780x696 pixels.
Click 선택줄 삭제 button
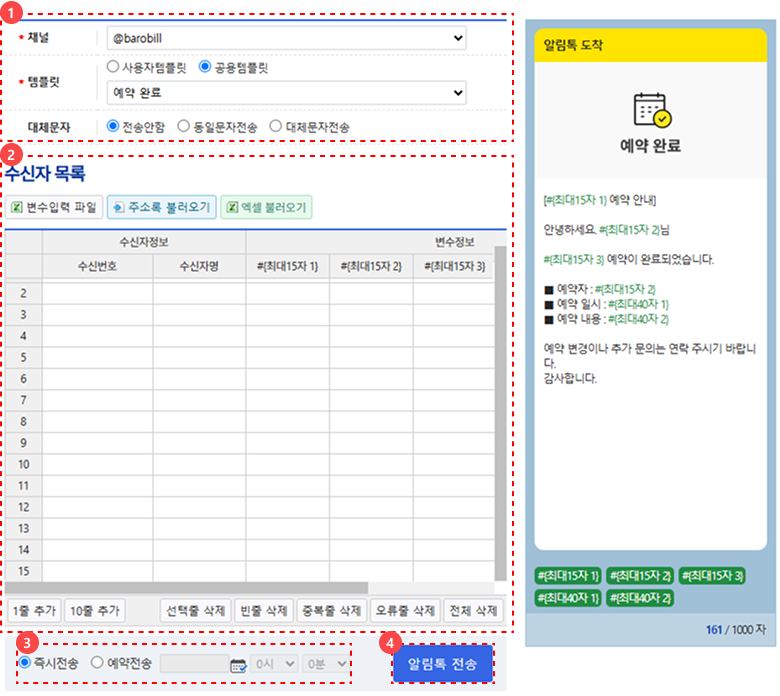195,610
